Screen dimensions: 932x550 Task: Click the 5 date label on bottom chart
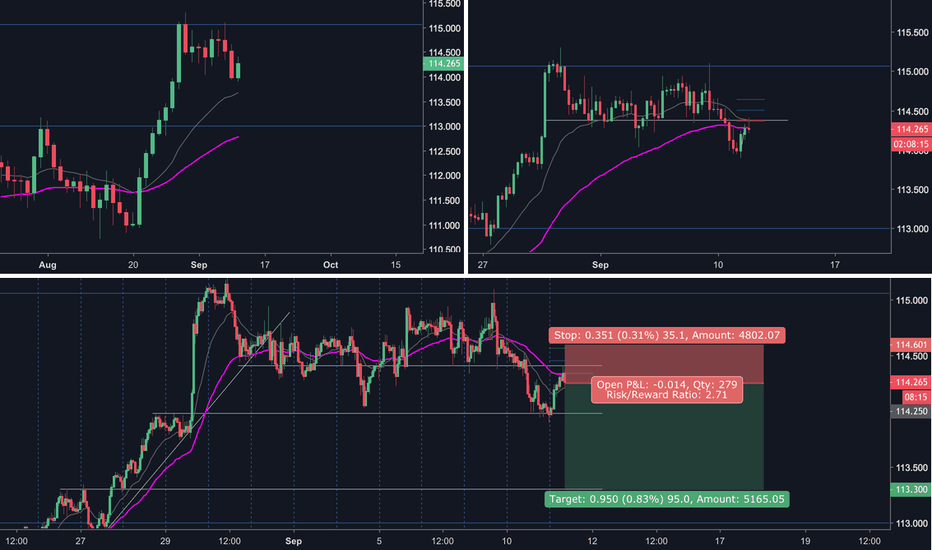379,541
